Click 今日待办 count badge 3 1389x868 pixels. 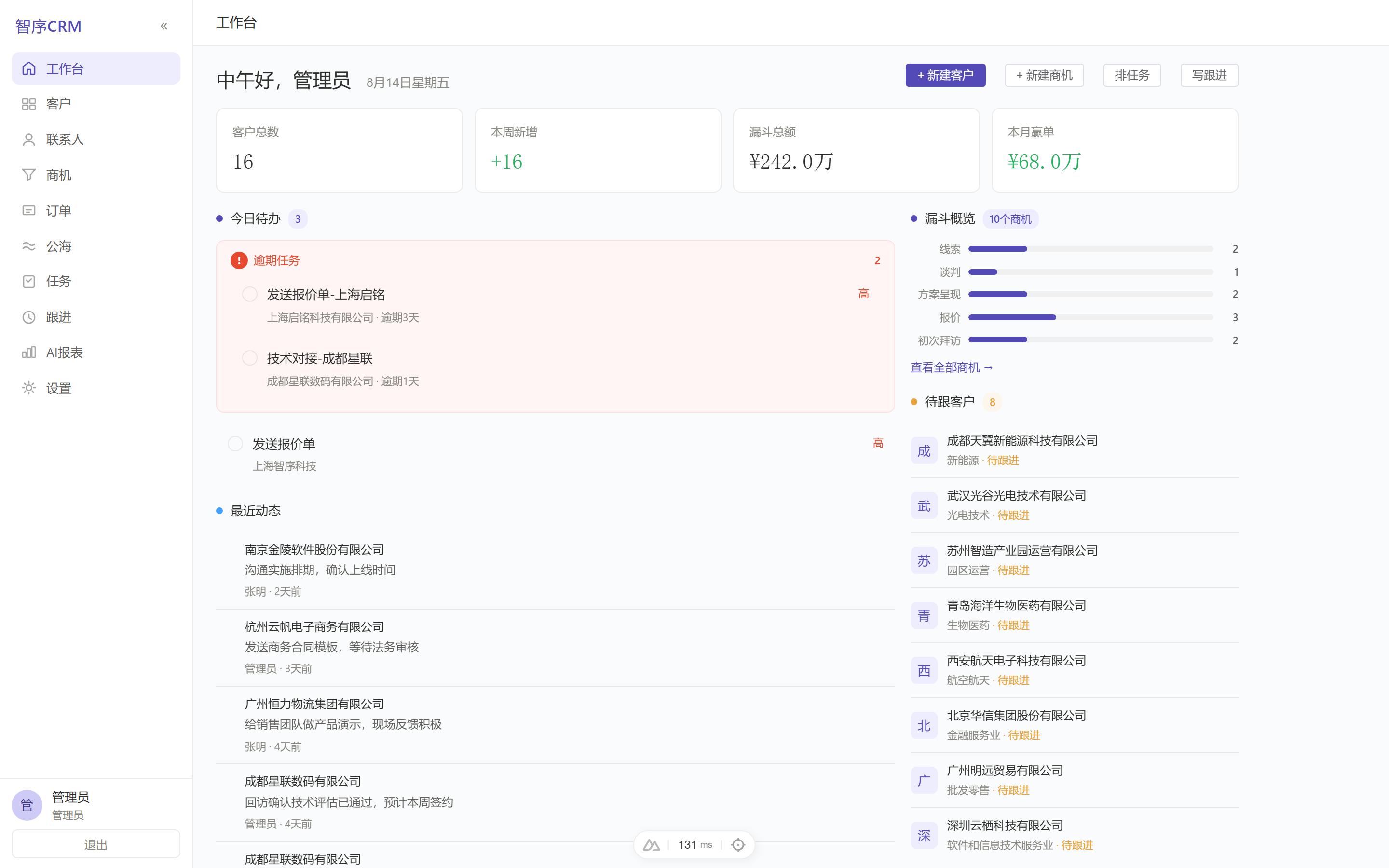[x=298, y=219]
